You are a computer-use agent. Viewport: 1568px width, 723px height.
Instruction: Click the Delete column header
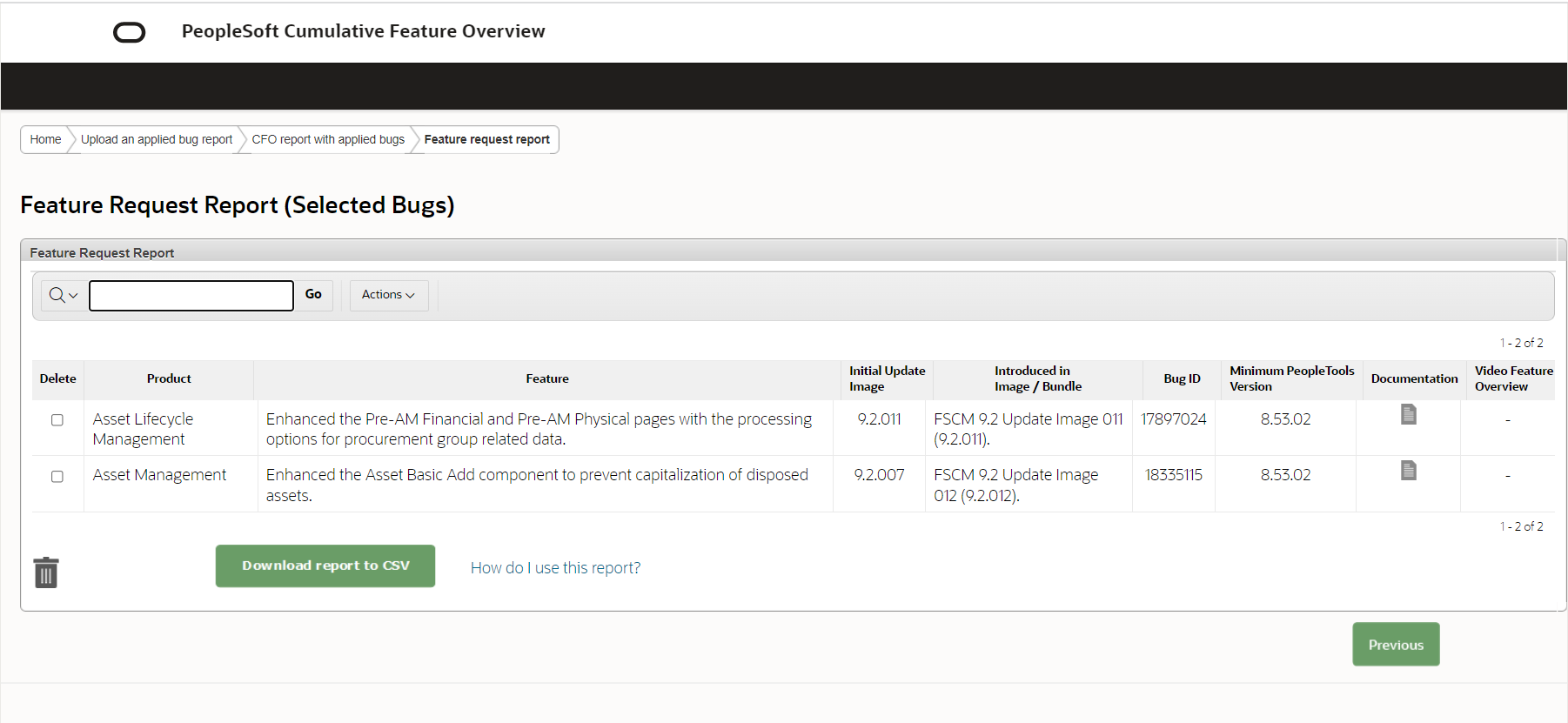click(x=58, y=378)
